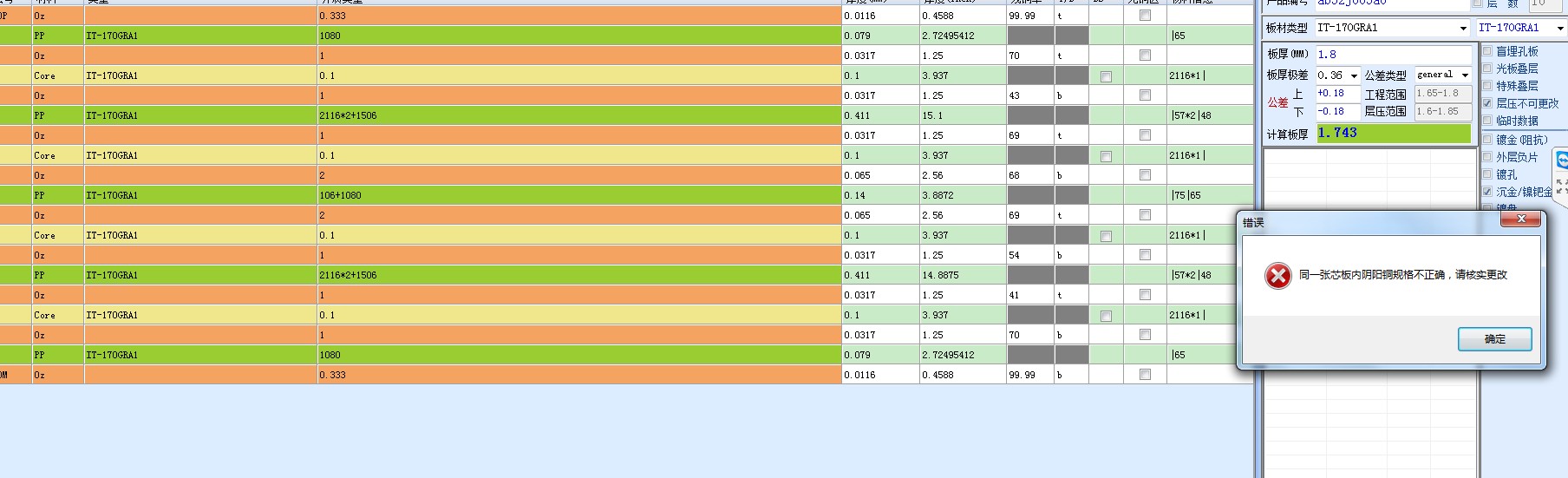Click thickness cell 14.8875
Screen dimensions: 1568x478
pos(963,275)
